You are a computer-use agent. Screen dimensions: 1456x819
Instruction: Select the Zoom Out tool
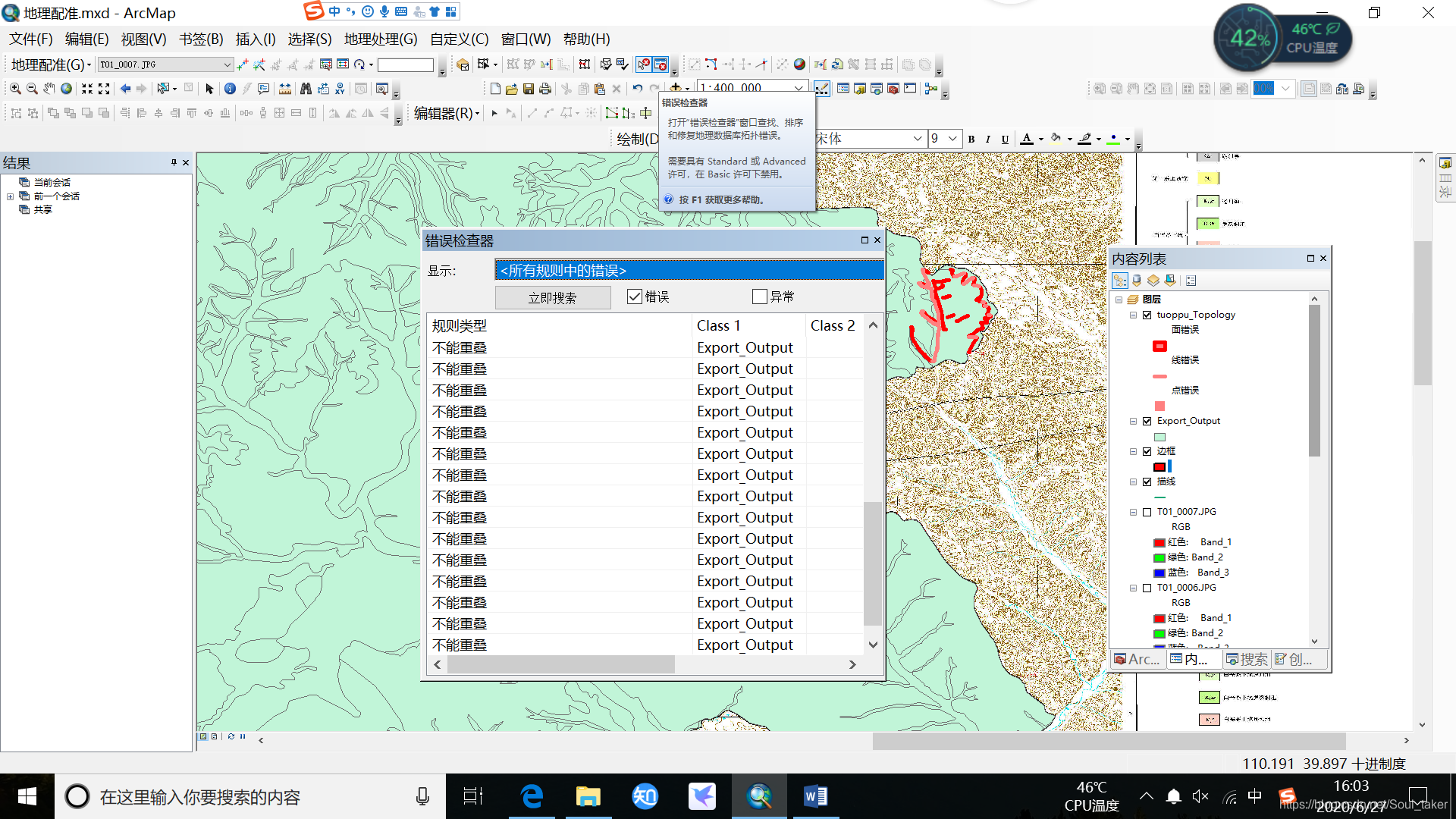point(32,89)
